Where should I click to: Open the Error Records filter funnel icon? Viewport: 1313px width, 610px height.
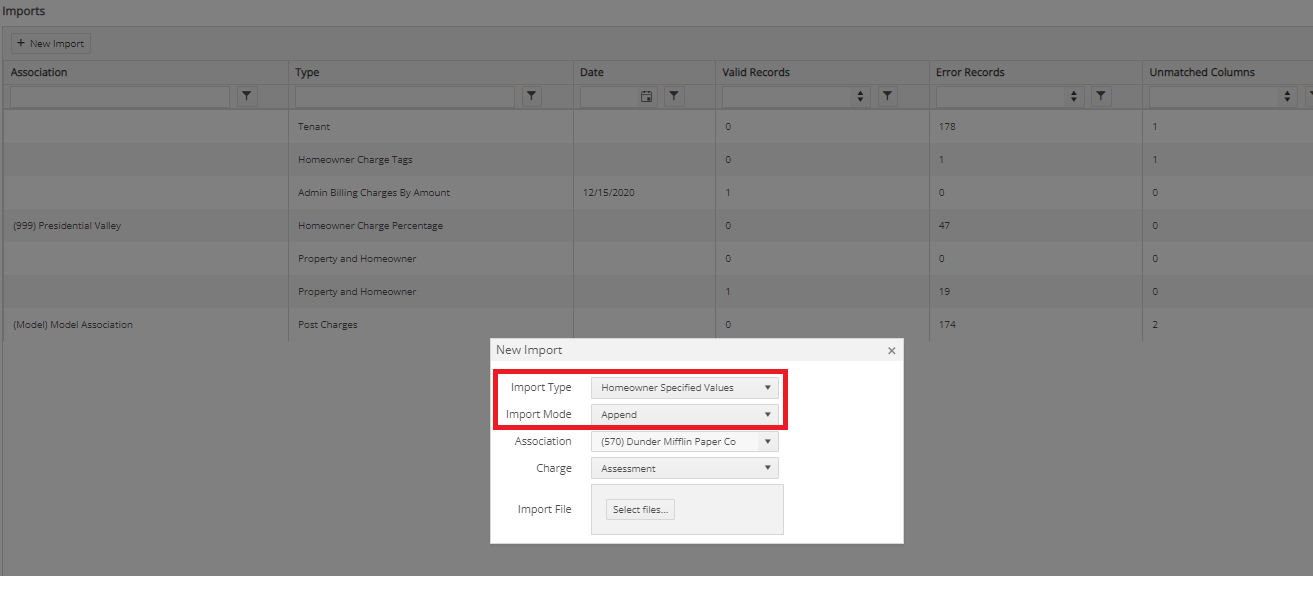tap(1101, 96)
